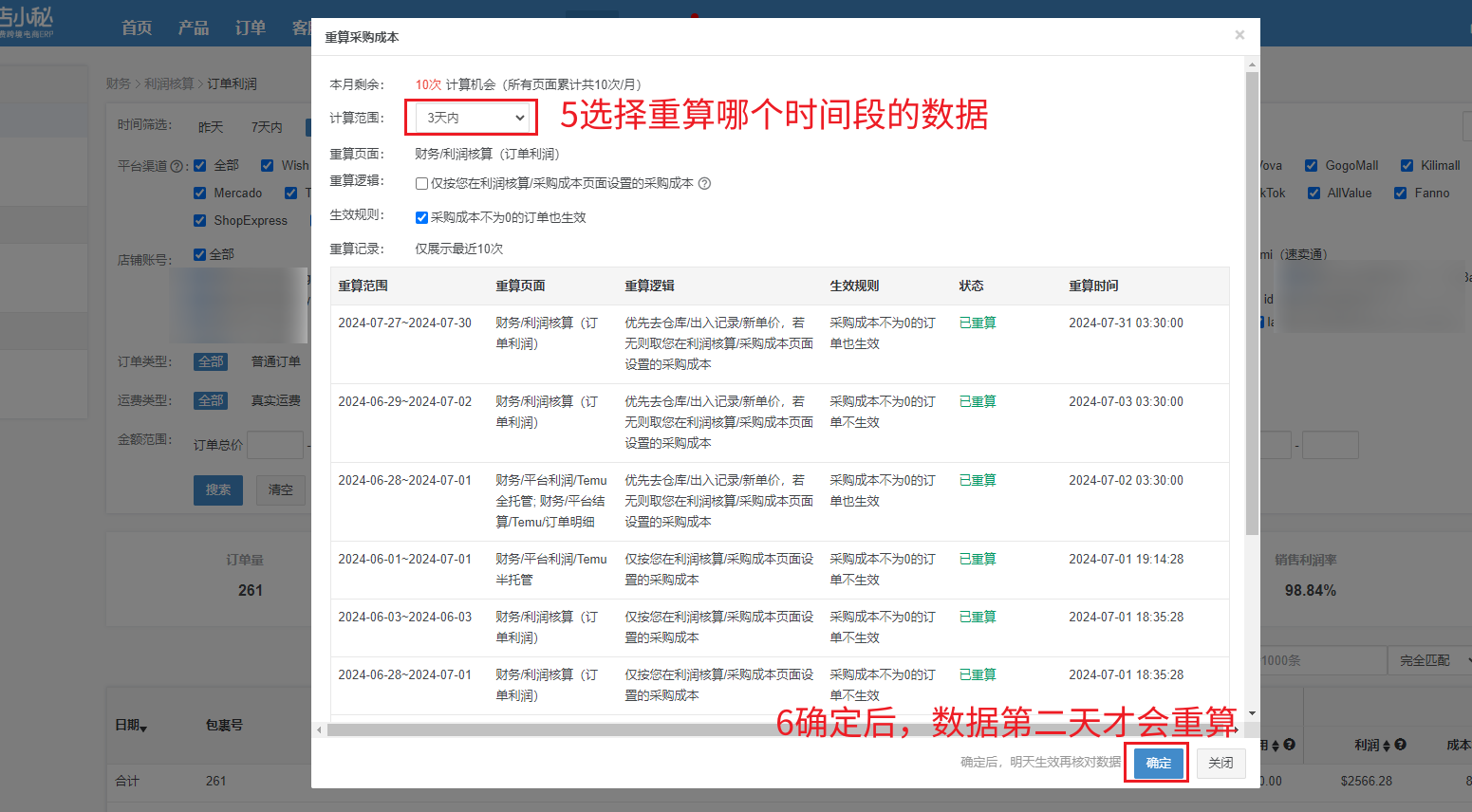This screenshot has width=1472, height=812.
Task: Select 昨天 time filter
Action: tap(211, 126)
